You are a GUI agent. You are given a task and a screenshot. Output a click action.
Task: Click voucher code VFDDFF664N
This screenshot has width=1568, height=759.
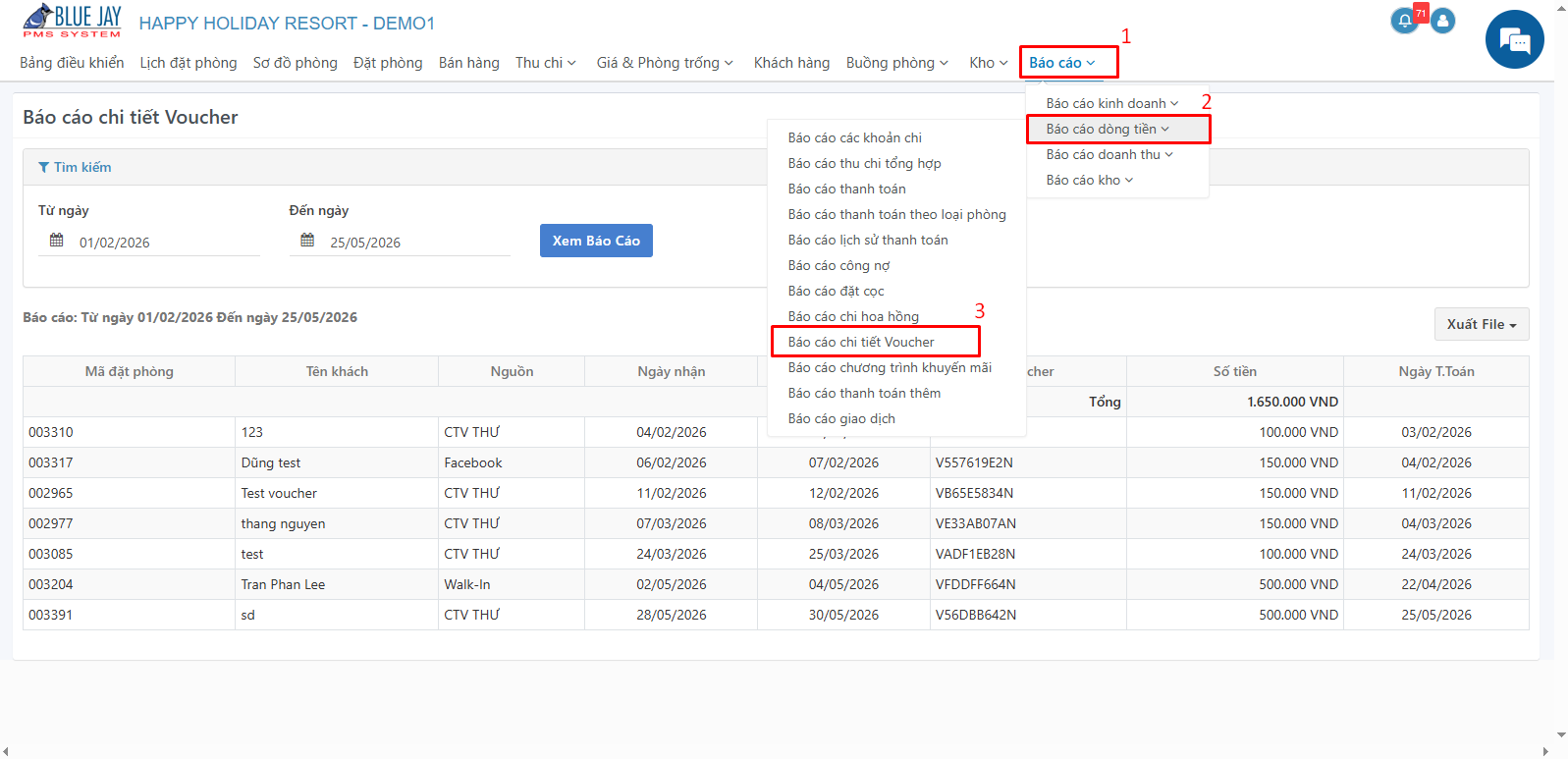click(975, 584)
